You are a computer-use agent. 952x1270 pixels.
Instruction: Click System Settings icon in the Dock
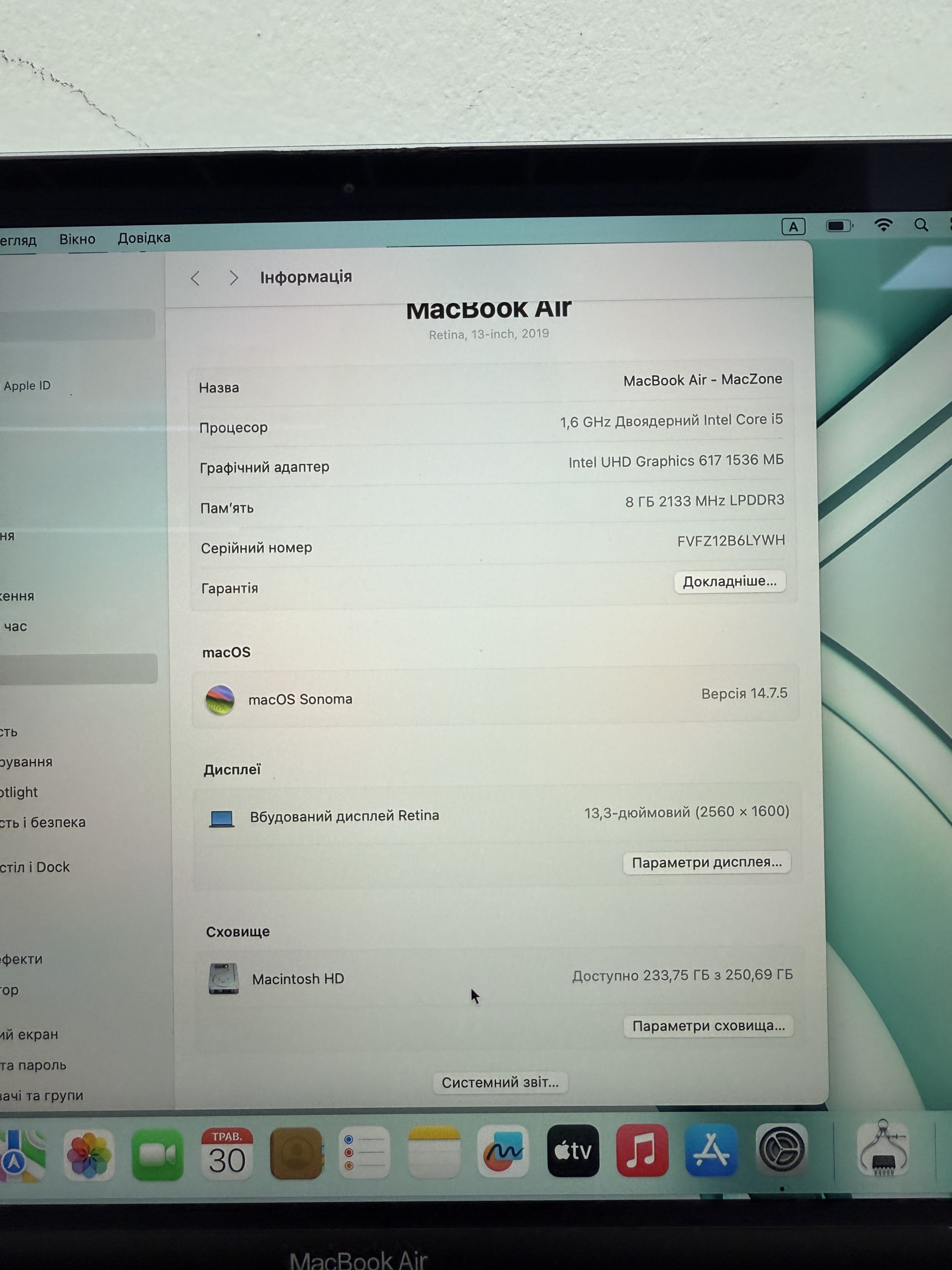tap(781, 1149)
